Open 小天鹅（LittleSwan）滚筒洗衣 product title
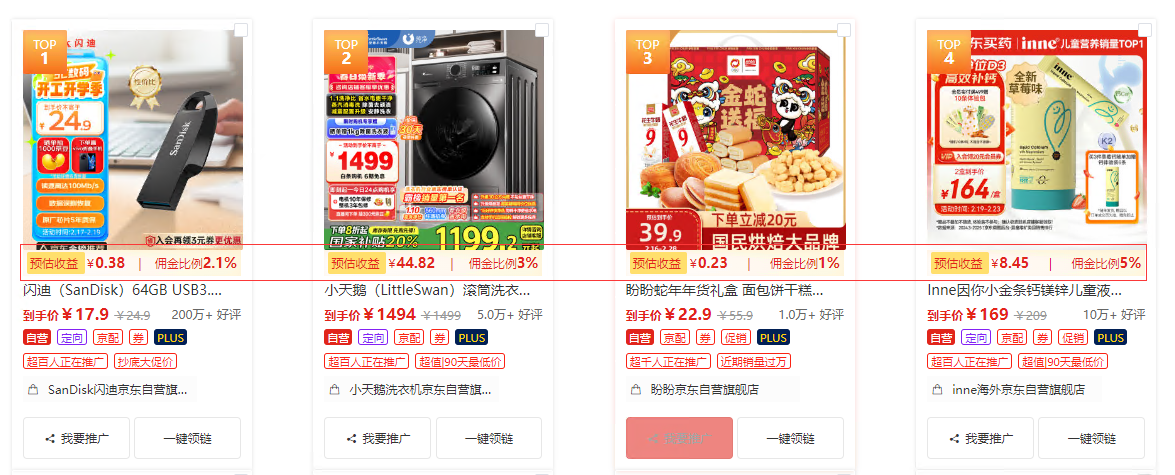This screenshot has width=1175, height=475. [x=428, y=290]
